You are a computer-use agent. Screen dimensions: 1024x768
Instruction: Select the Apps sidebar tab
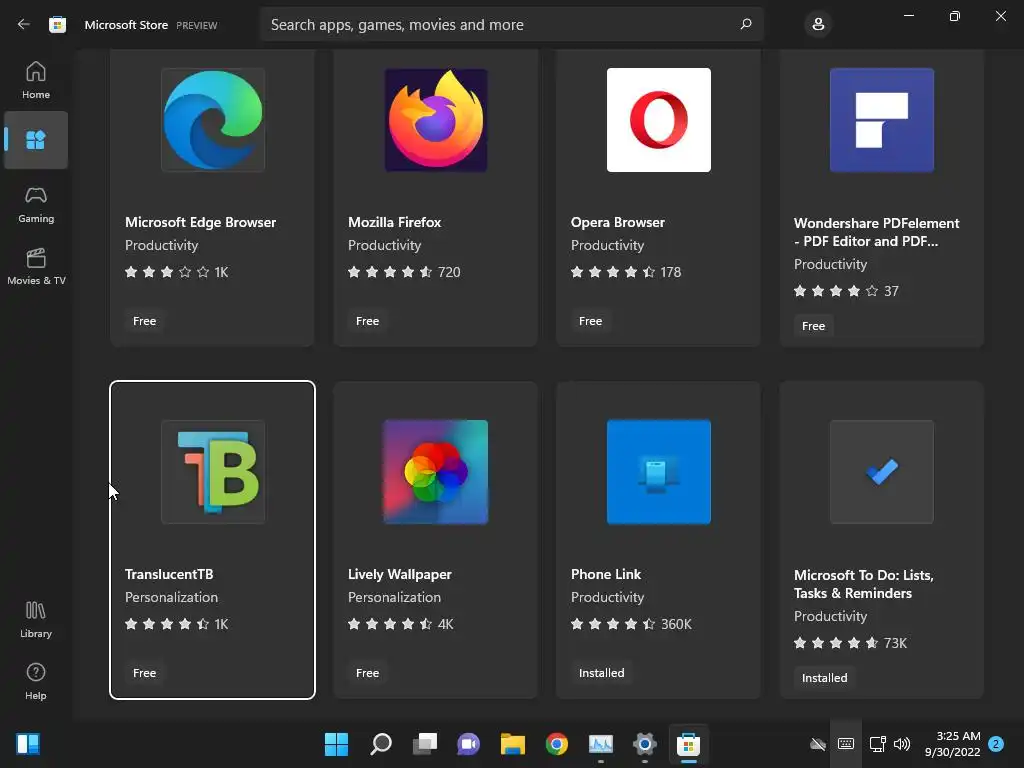point(36,140)
